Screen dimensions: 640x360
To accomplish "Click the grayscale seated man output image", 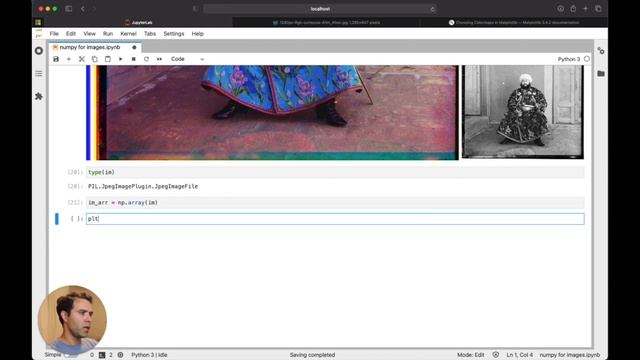I will tap(522, 112).
